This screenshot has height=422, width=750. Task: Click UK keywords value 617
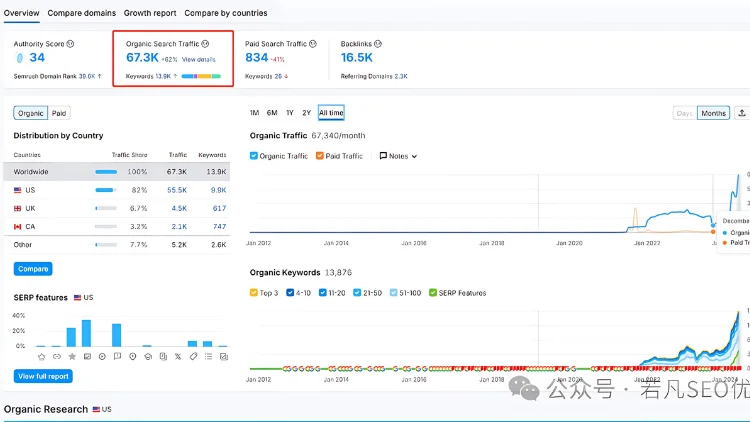click(x=220, y=208)
